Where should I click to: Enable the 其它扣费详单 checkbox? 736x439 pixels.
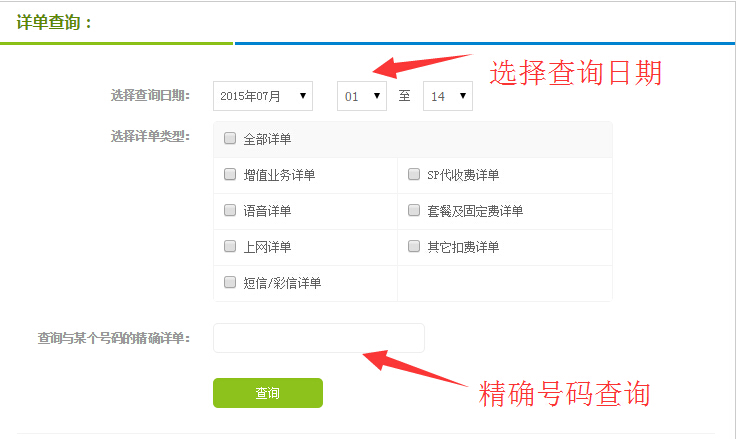tap(414, 246)
